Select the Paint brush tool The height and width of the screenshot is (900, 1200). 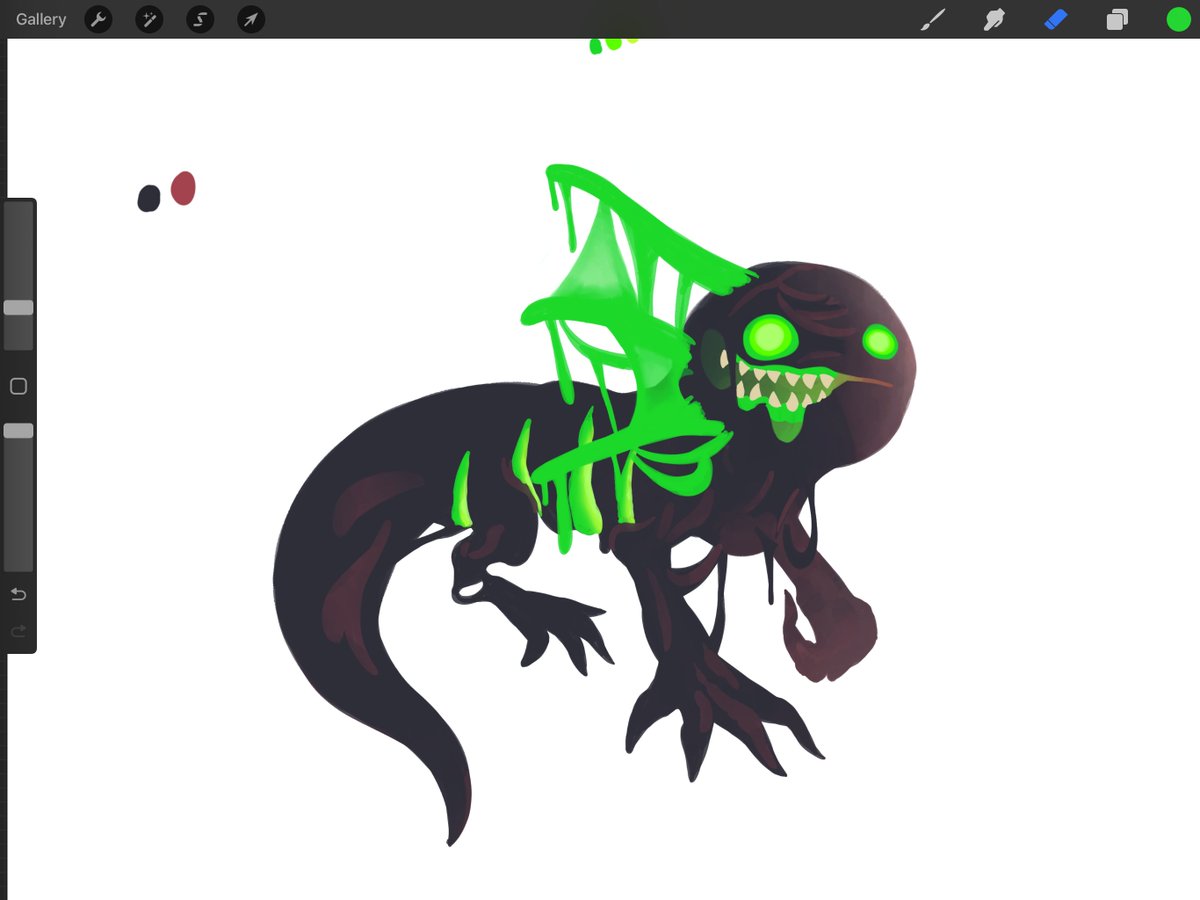point(932,19)
